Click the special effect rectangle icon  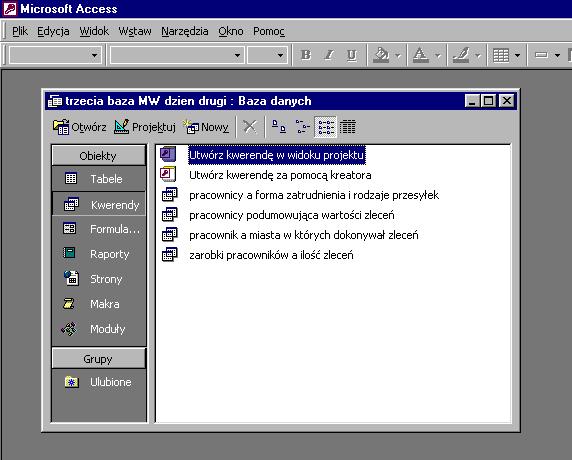pyautogui.click(x=541, y=55)
